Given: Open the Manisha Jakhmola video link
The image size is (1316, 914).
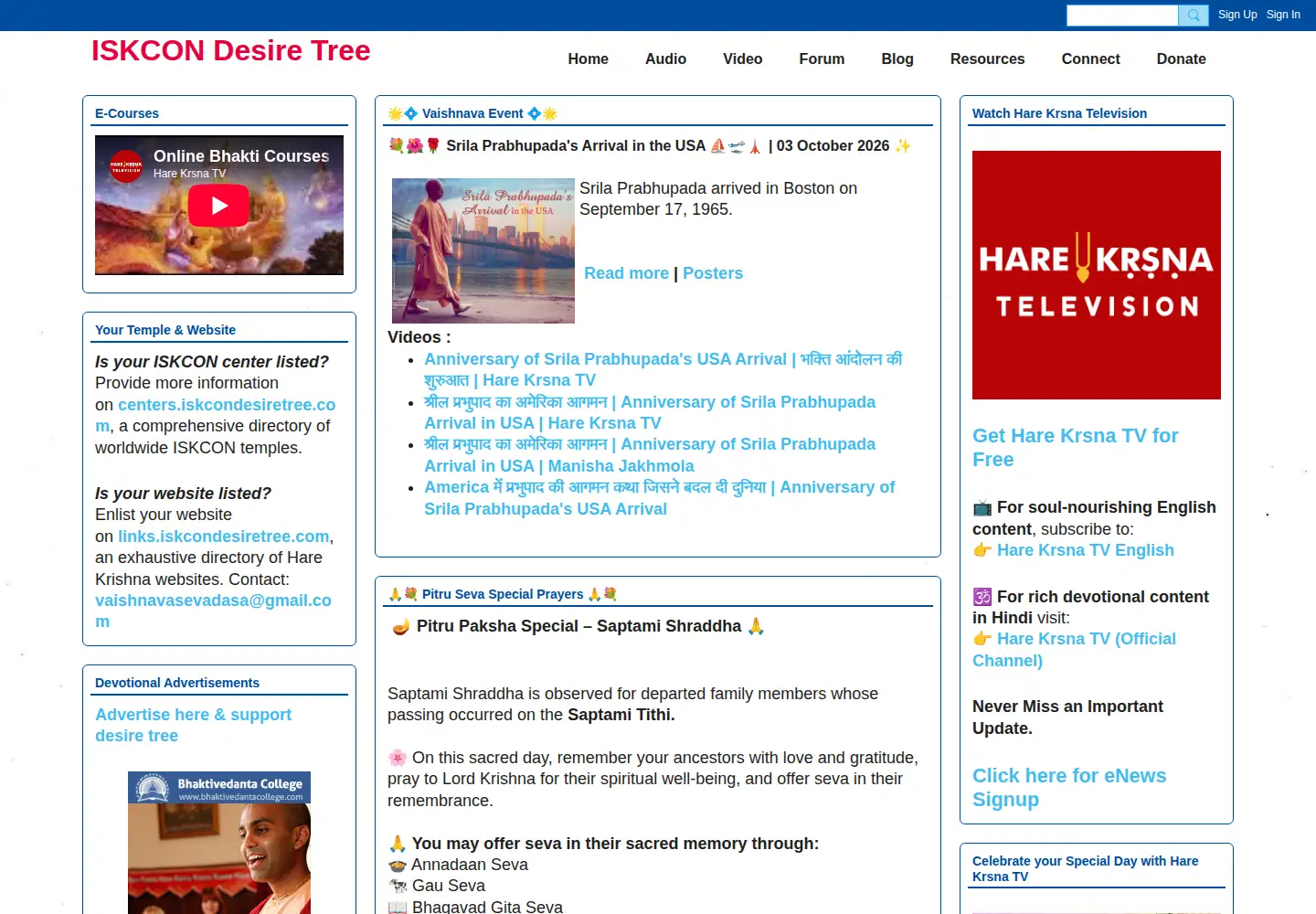Looking at the screenshot, I should tap(650, 455).
